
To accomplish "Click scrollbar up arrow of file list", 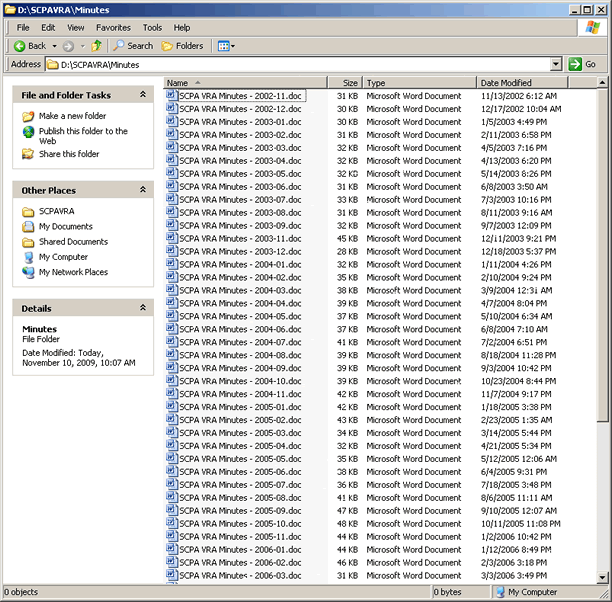I will (602, 82).
